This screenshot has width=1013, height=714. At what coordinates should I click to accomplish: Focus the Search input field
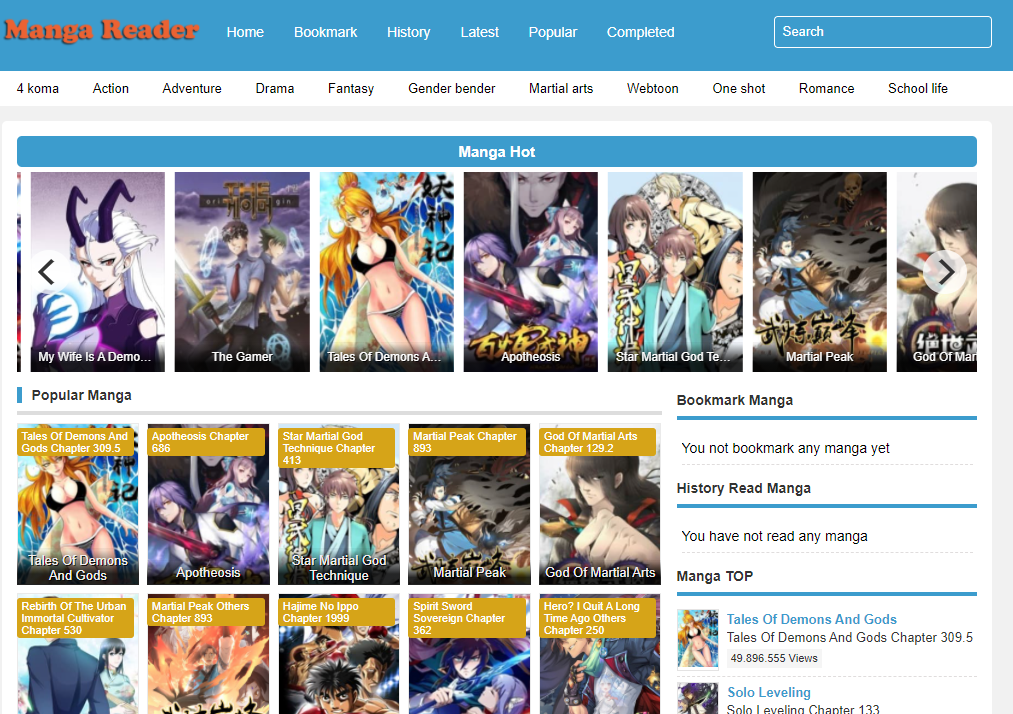coord(882,32)
